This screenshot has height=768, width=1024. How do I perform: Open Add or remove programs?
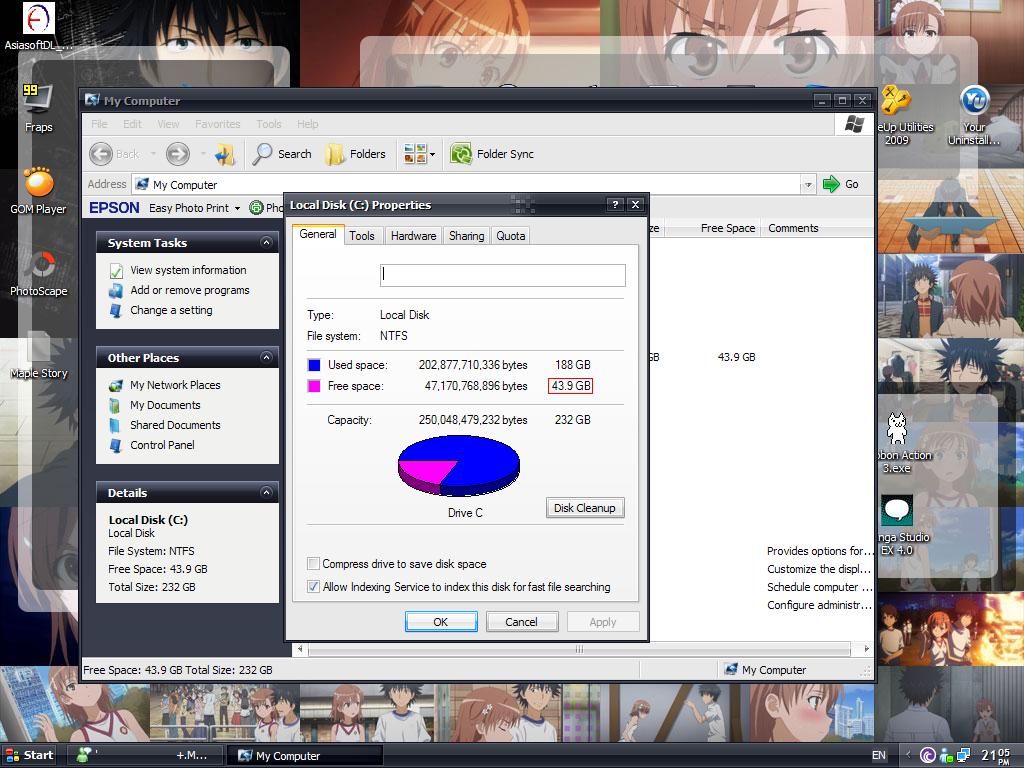point(179,290)
